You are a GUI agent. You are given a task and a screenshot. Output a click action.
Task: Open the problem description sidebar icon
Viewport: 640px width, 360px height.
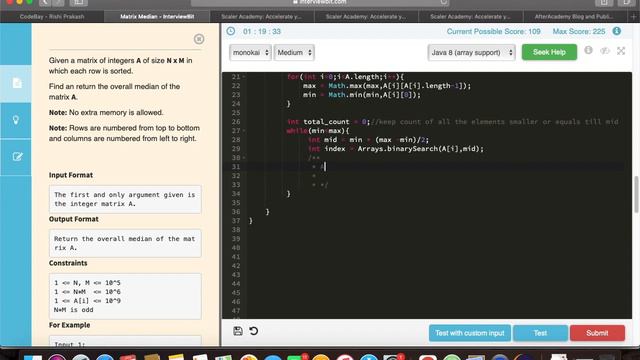[16, 84]
